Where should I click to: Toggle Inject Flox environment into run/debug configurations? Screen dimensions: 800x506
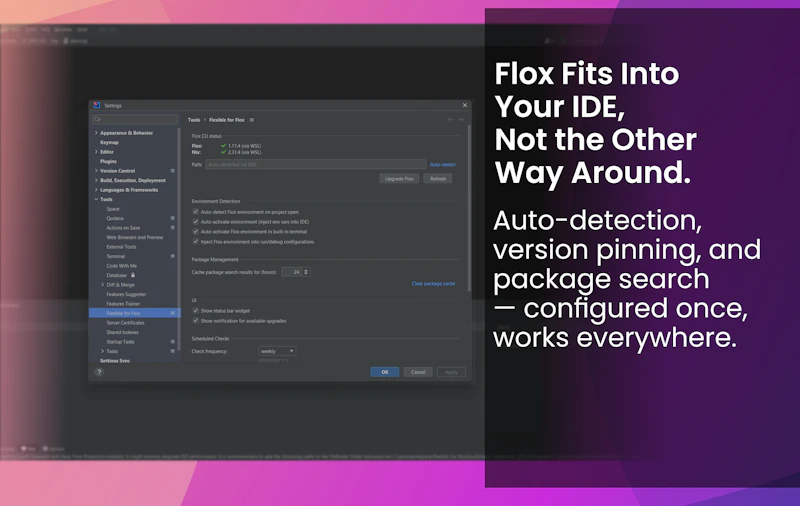pyautogui.click(x=195, y=242)
